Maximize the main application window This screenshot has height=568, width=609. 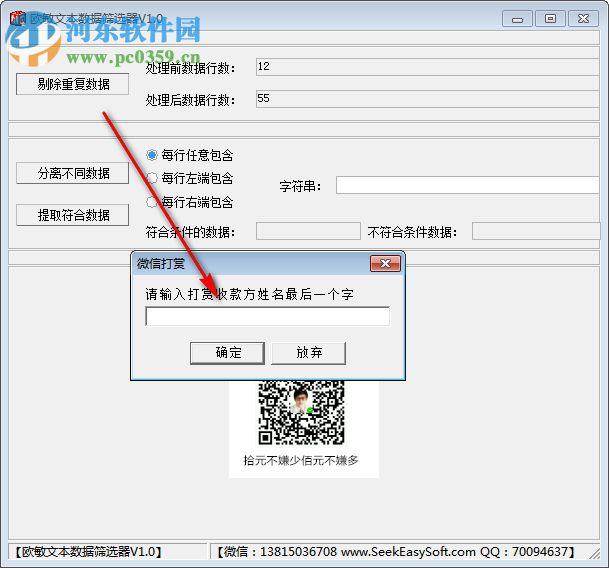pos(550,19)
